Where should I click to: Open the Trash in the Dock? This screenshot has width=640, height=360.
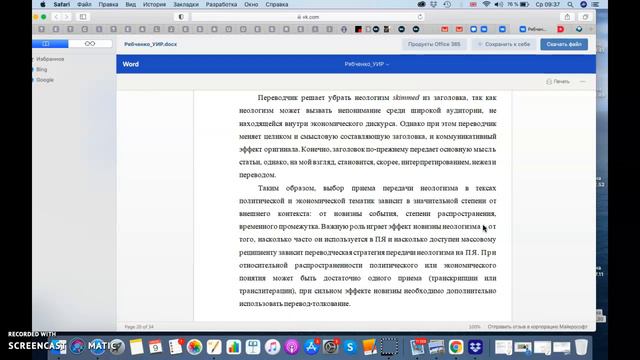pyautogui.click(x=581, y=347)
